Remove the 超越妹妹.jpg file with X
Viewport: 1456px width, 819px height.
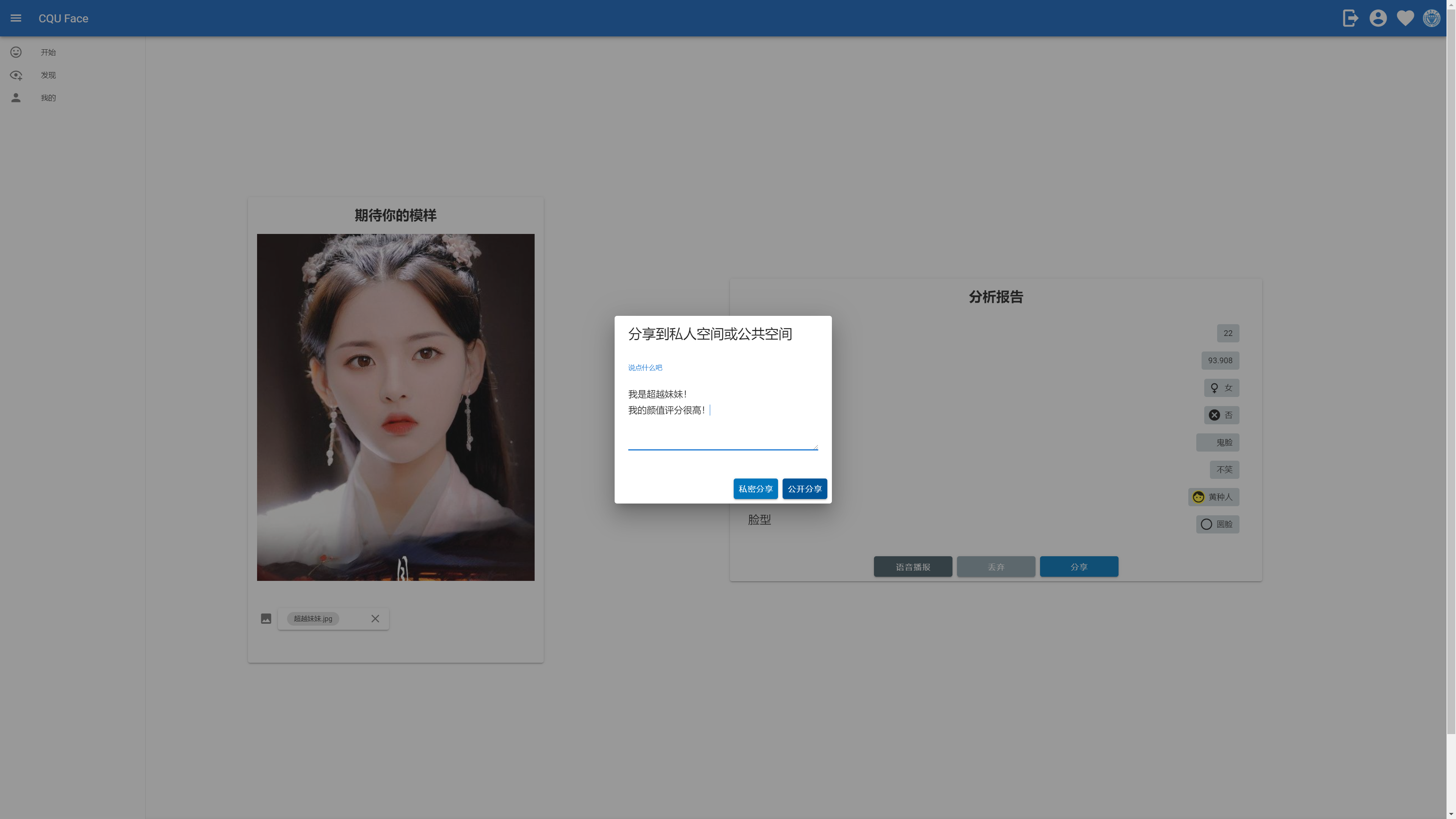(x=375, y=618)
